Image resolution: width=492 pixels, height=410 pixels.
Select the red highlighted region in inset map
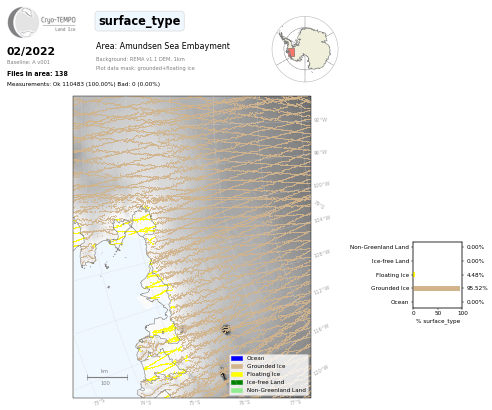[291, 53]
